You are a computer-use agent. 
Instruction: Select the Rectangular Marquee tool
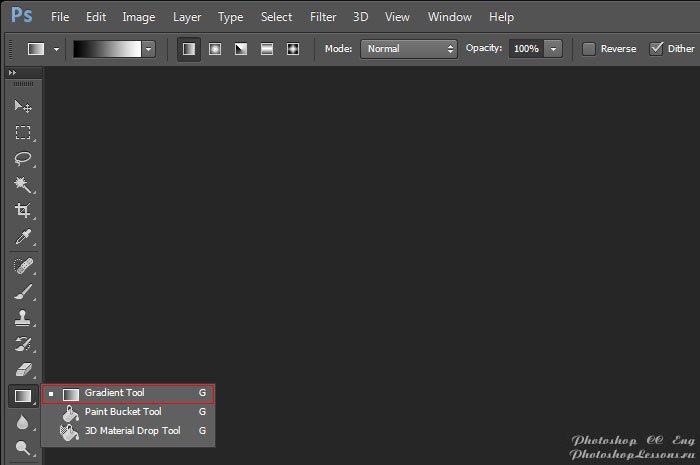click(x=22, y=133)
